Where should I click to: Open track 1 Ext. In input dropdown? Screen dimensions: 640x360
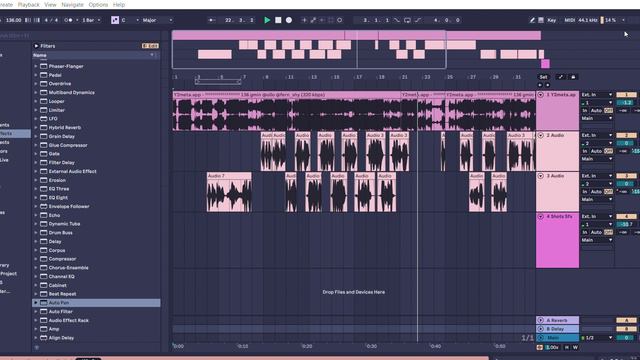[597, 95]
